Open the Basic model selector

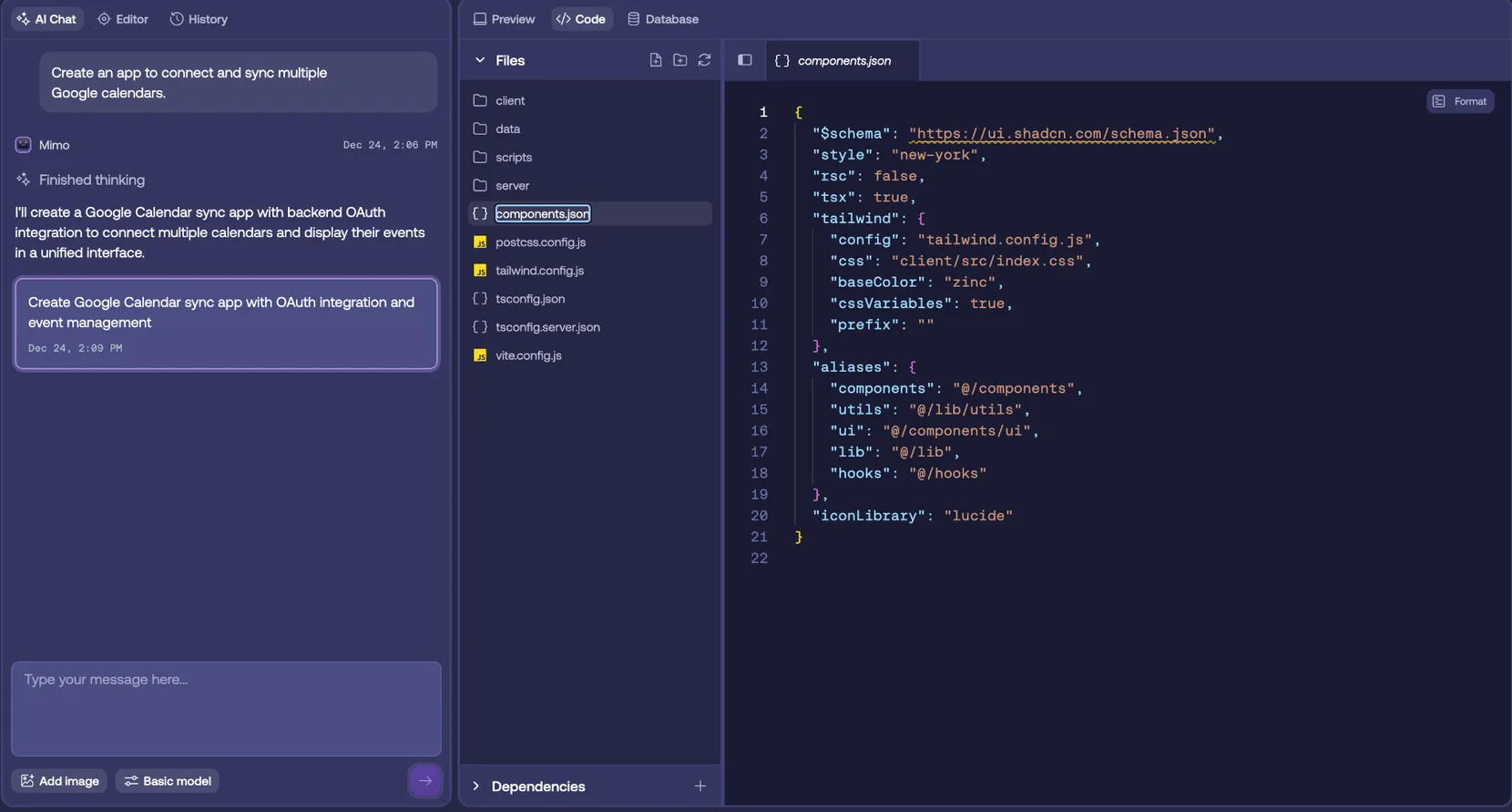coord(168,781)
